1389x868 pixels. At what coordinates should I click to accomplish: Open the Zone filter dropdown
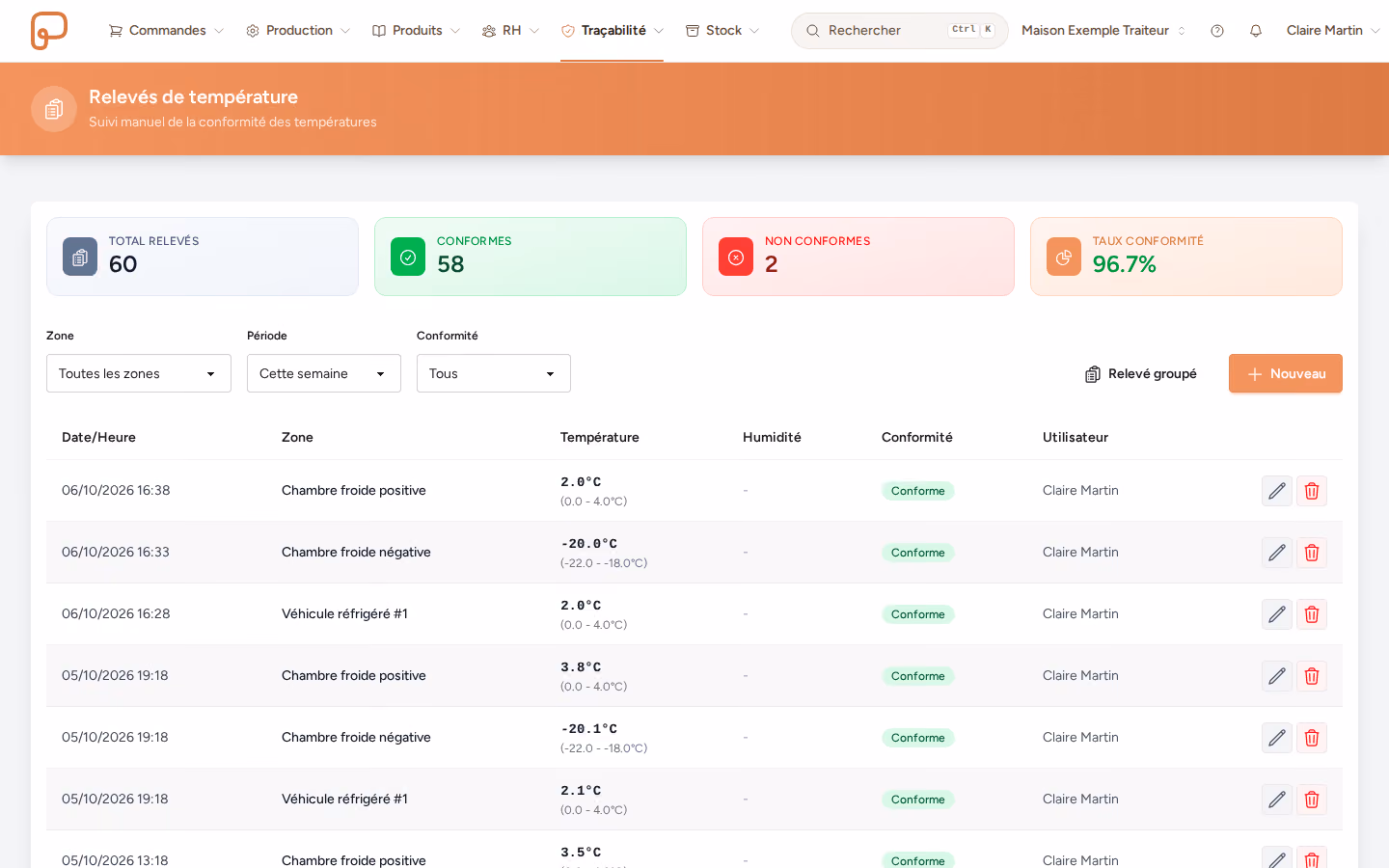(139, 373)
